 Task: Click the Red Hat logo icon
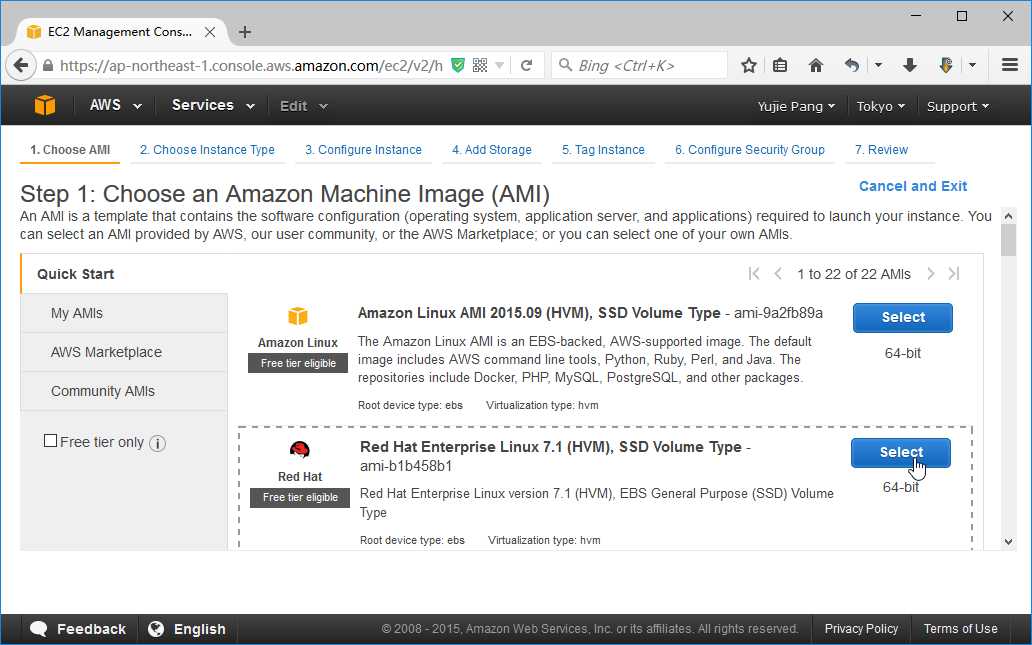click(x=299, y=450)
